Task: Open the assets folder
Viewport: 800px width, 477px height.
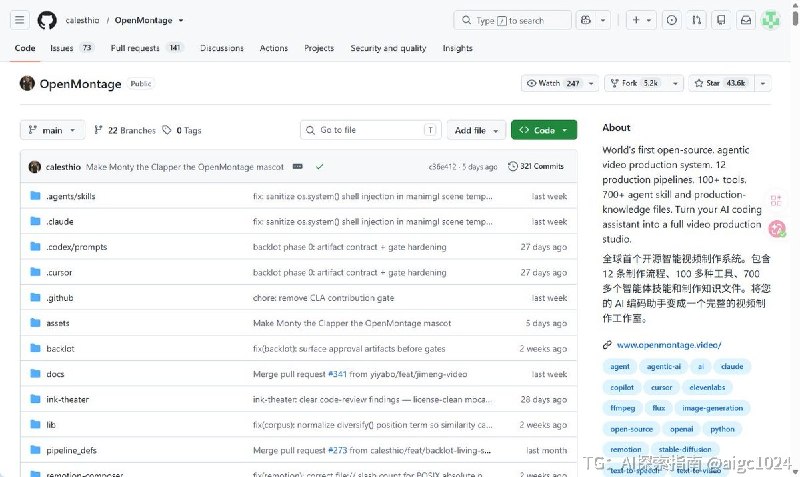Action: pos(58,323)
